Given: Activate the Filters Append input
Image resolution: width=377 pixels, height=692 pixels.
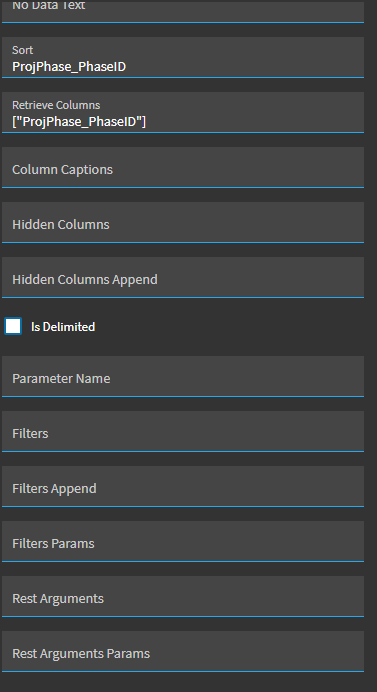Looking at the screenshot, I should click(x=183, y=486).
